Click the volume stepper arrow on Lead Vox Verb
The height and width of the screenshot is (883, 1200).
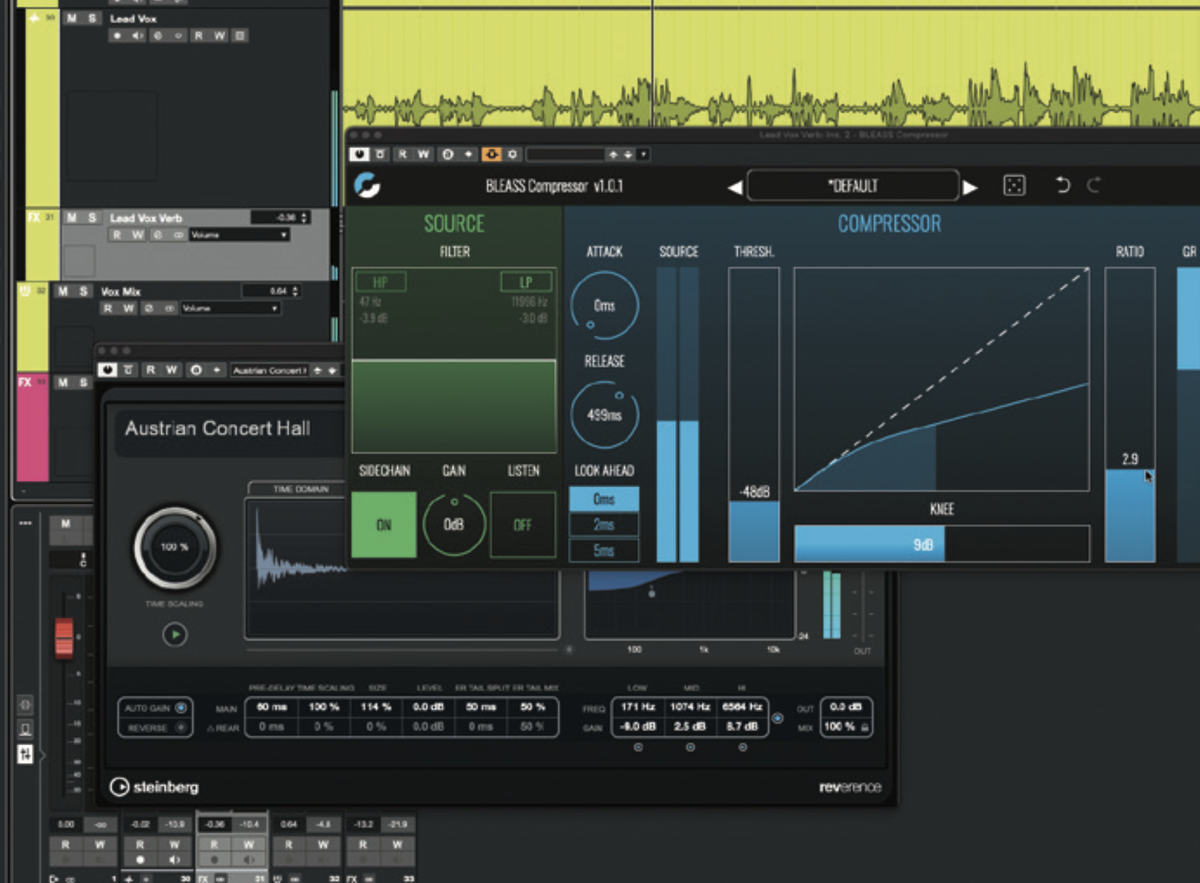303,216
